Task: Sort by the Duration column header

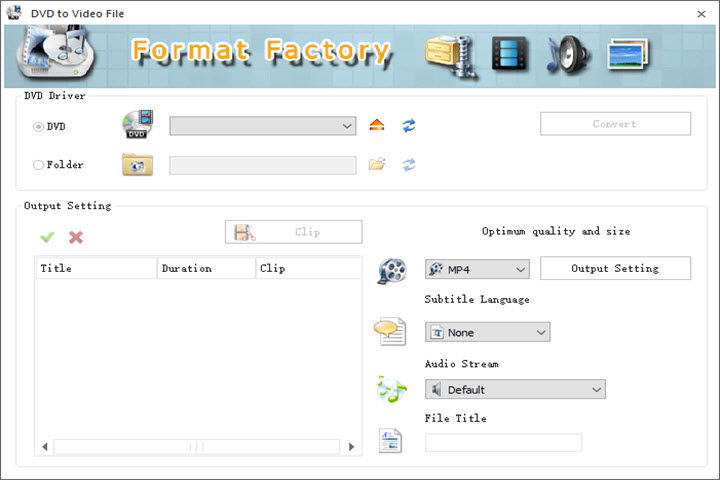Action: (206, 268)
